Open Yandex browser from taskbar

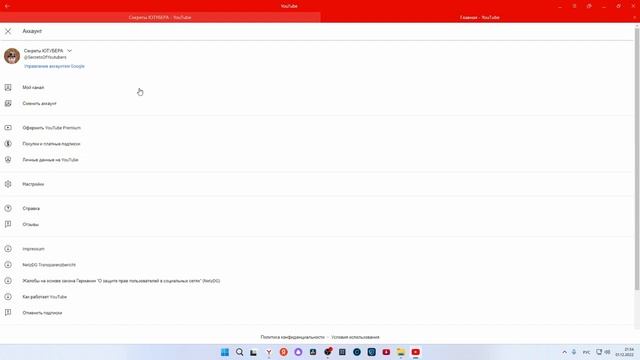pyautogui.click(x=269, y=352)
